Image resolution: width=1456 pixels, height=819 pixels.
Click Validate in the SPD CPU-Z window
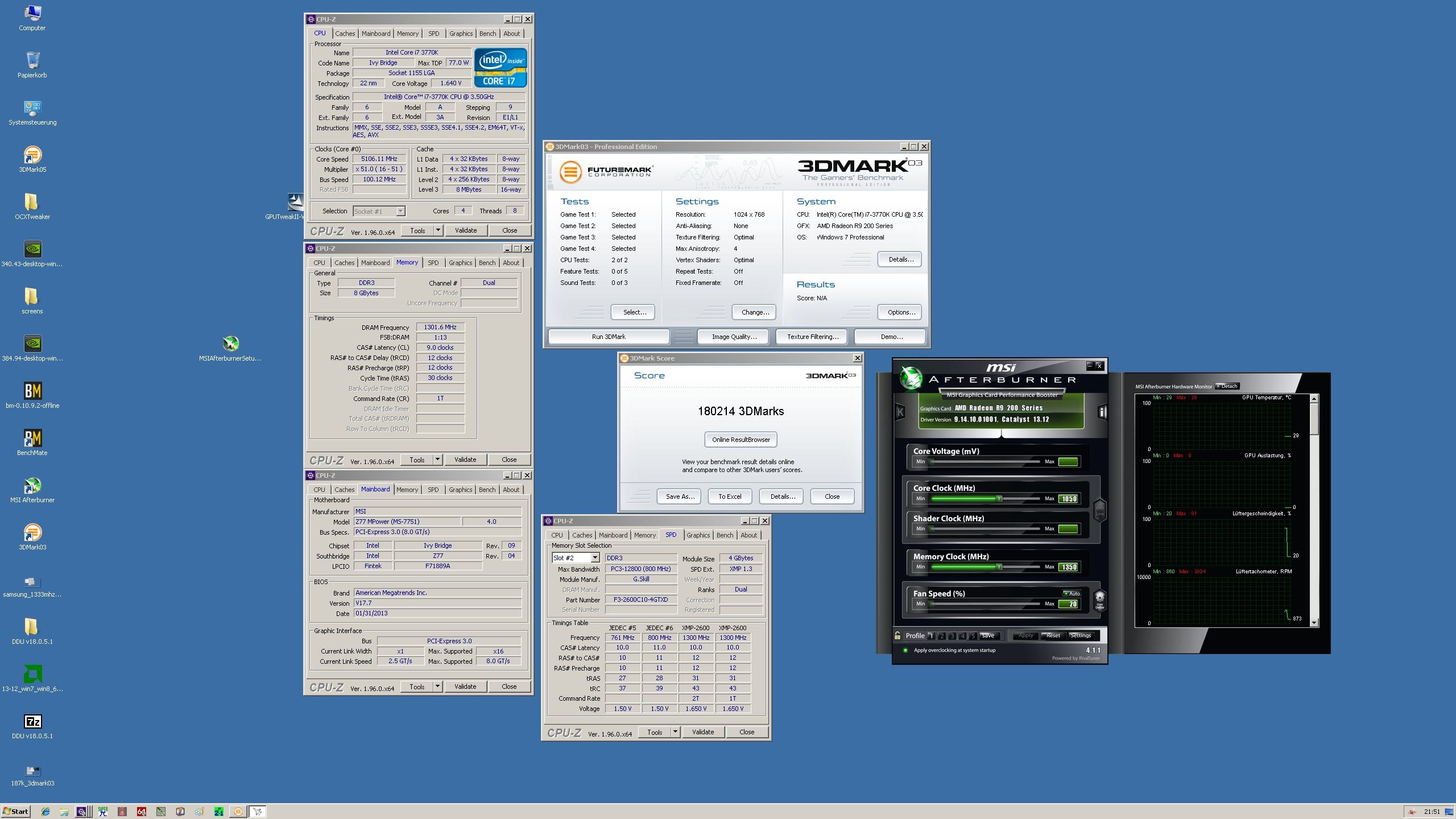pos(703,732)
